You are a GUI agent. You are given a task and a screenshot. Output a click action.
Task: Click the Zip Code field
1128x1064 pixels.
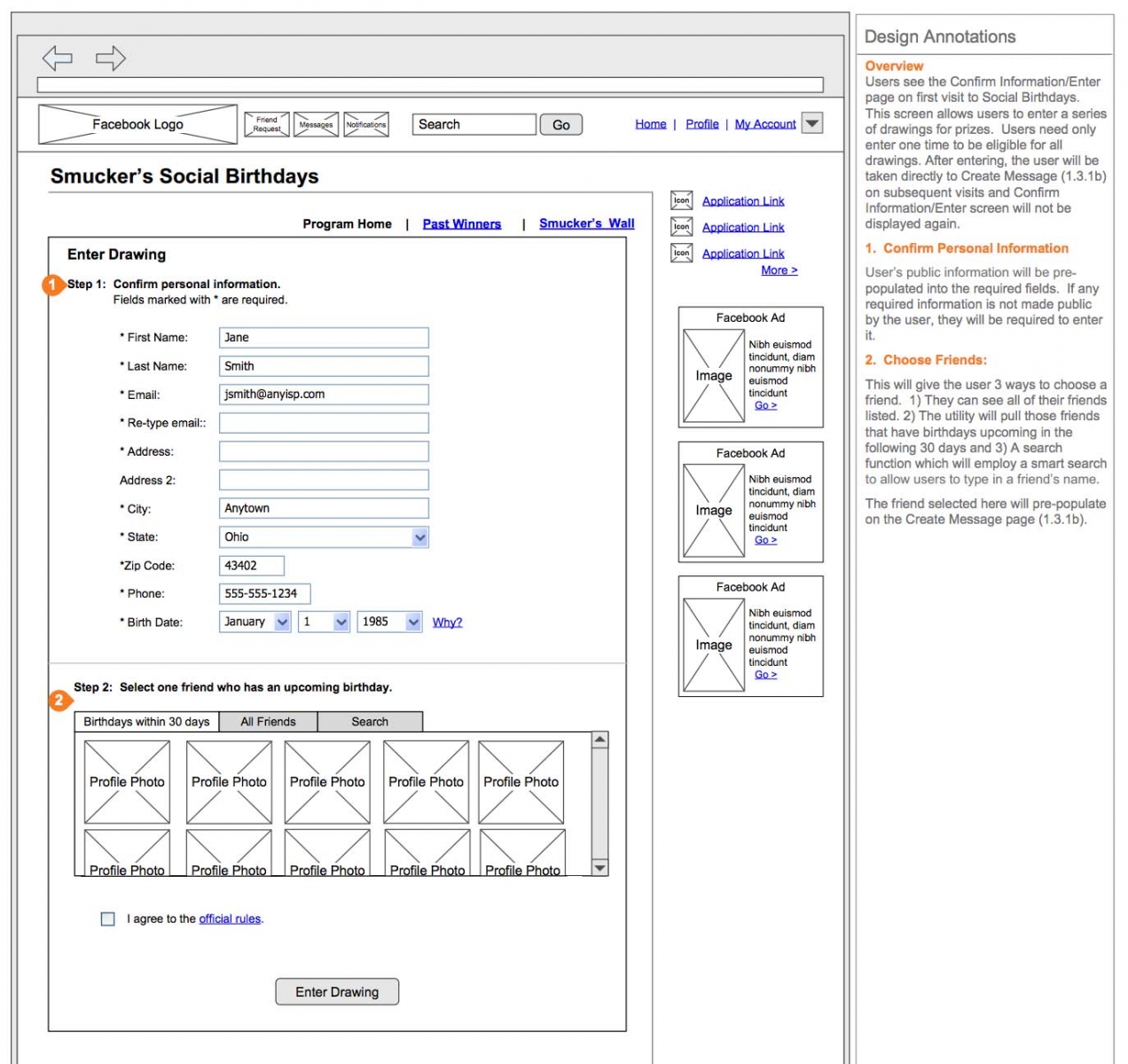click(x=252, y=566)
